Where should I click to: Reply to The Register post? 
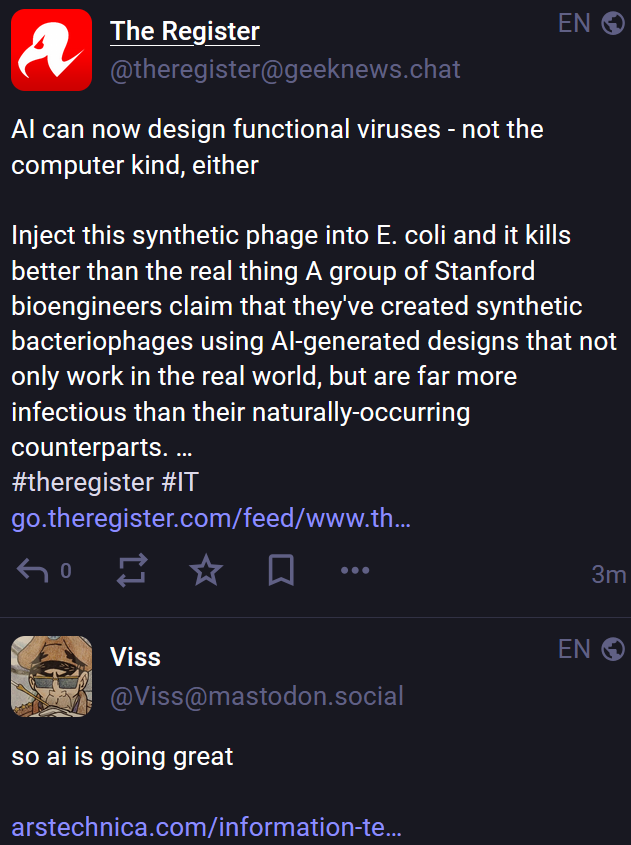[x=34, y=571]
